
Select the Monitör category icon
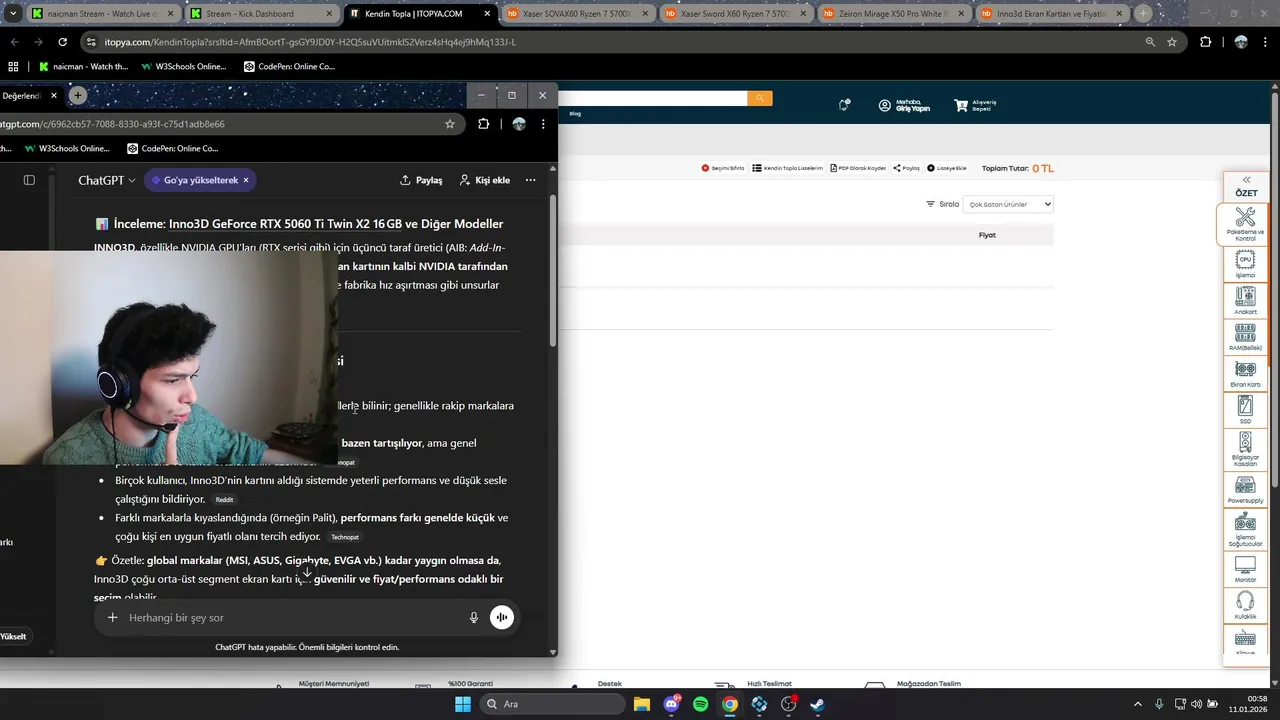coord(1245,569)
